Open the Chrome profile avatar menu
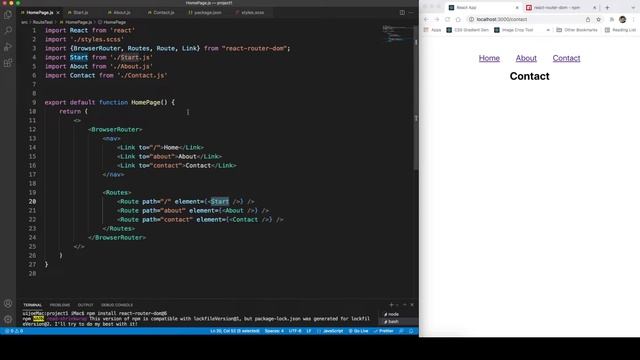 click(x=622, y=19)
